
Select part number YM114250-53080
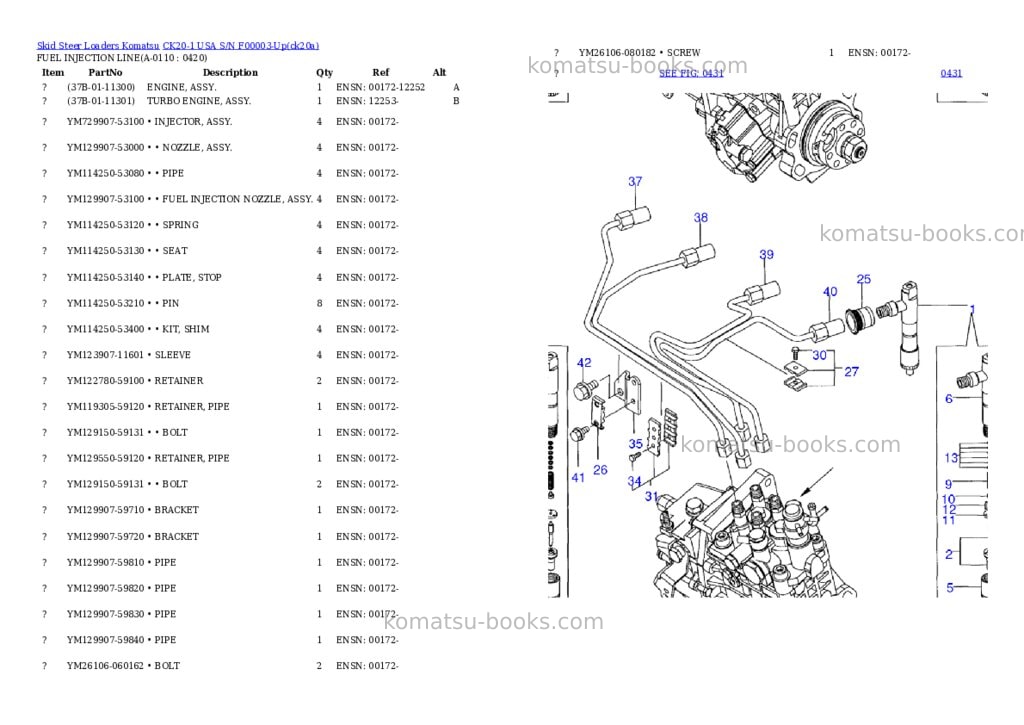coord(105,173)
